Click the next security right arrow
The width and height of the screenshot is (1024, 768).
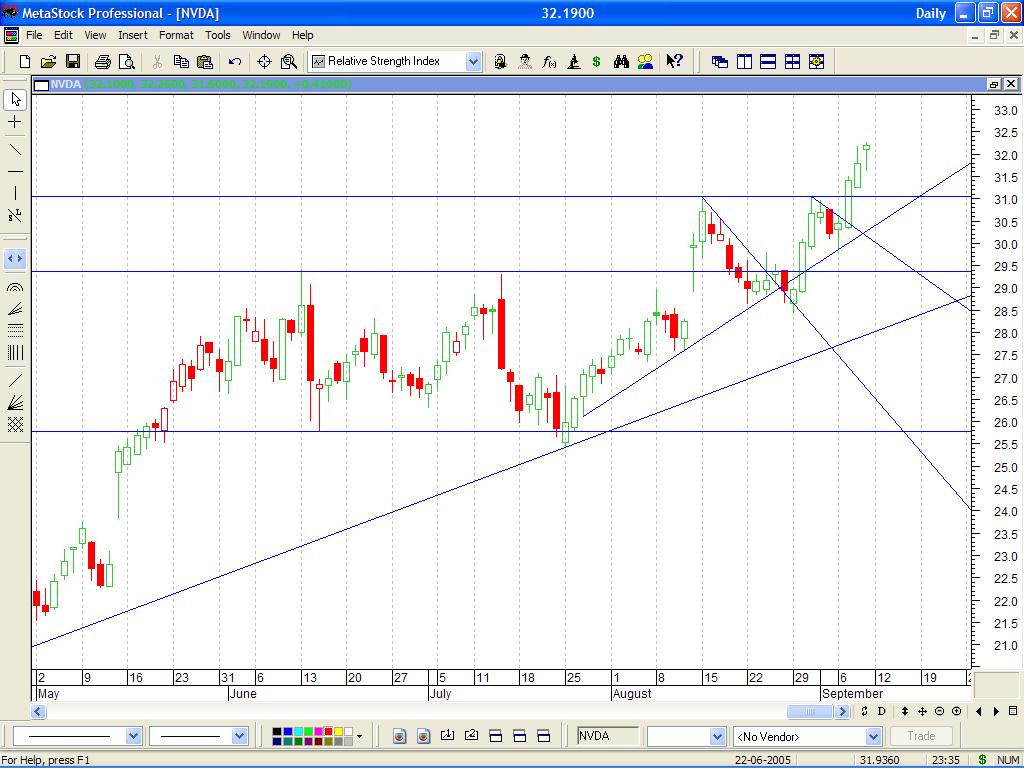pos(996,711)
